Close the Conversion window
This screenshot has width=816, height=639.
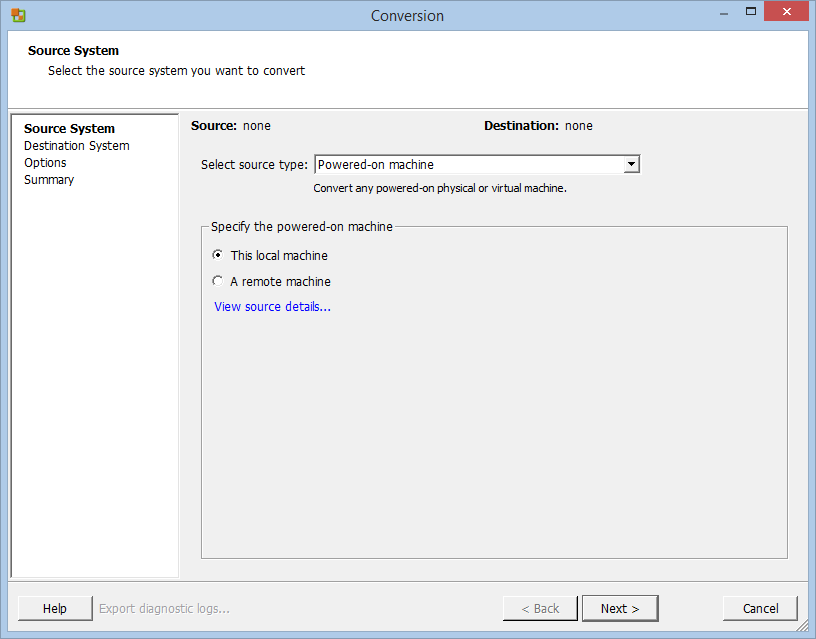[x=786, y=11]
